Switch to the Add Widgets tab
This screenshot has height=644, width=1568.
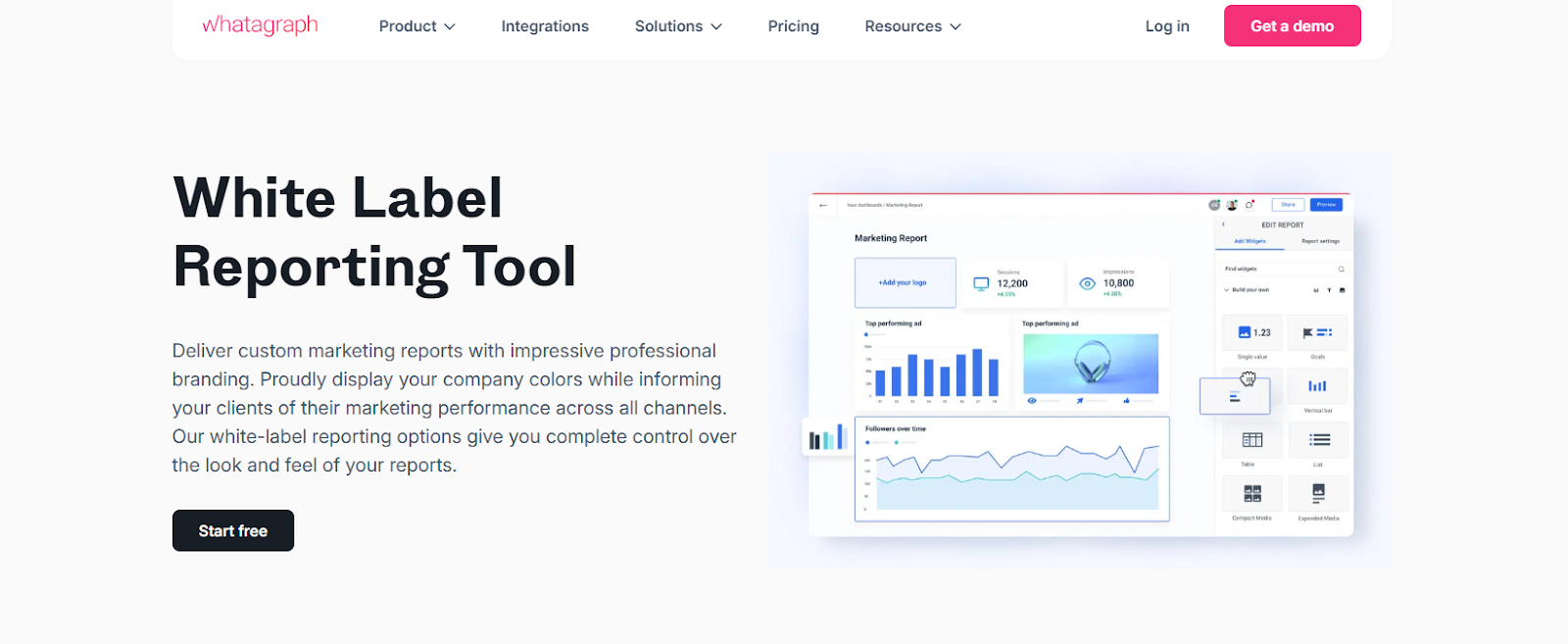1249,241
